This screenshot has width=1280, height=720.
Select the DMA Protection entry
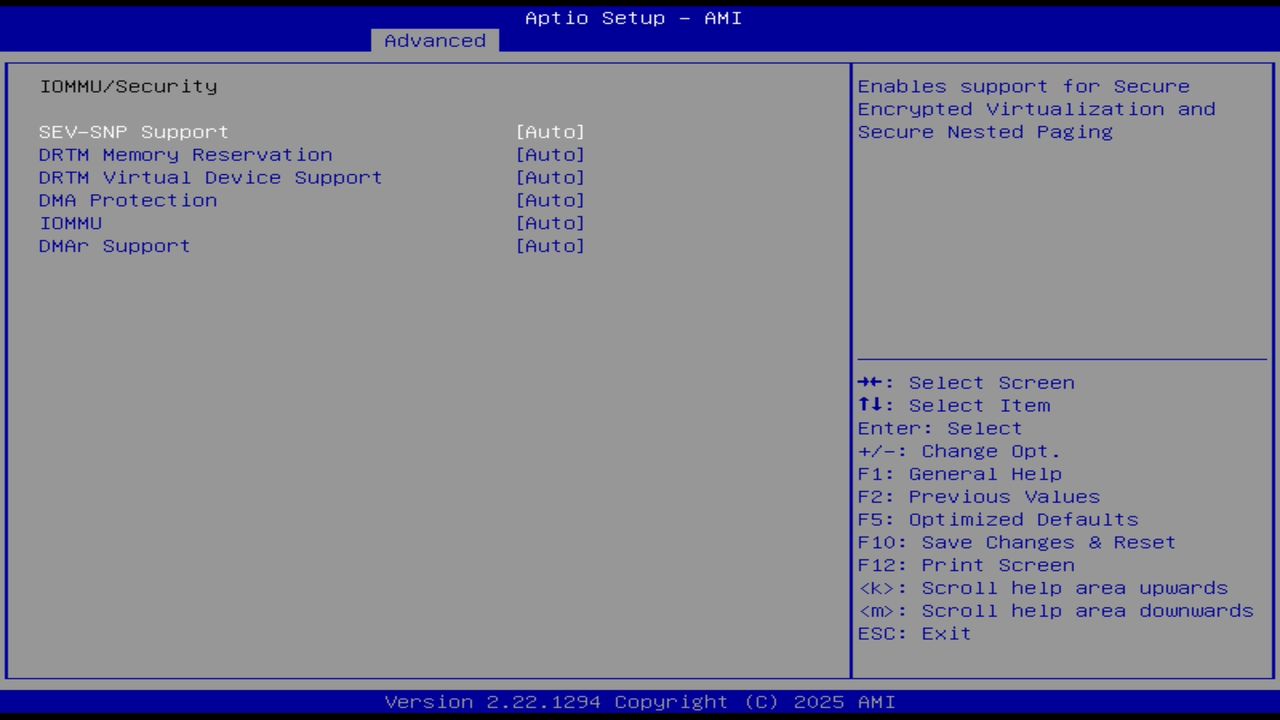coord(127,200)
